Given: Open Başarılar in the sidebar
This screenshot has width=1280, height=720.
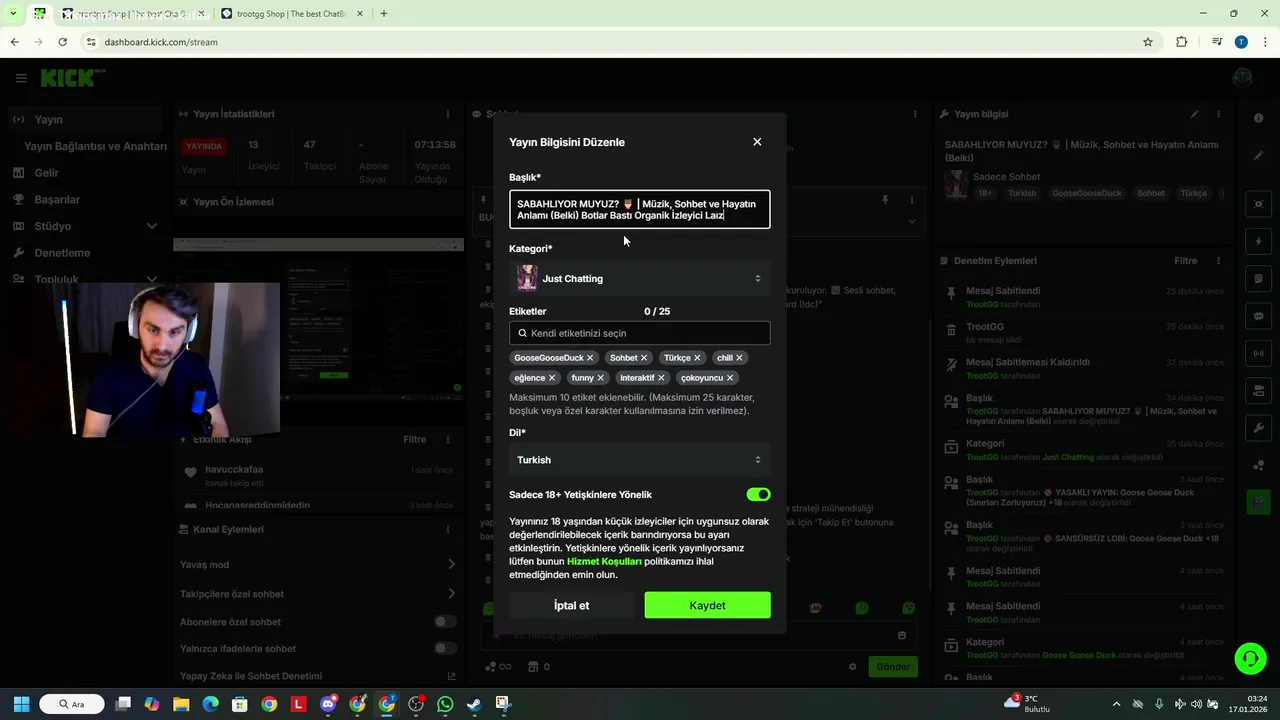Looking at the screenshot, I should (x=57, y=199).
